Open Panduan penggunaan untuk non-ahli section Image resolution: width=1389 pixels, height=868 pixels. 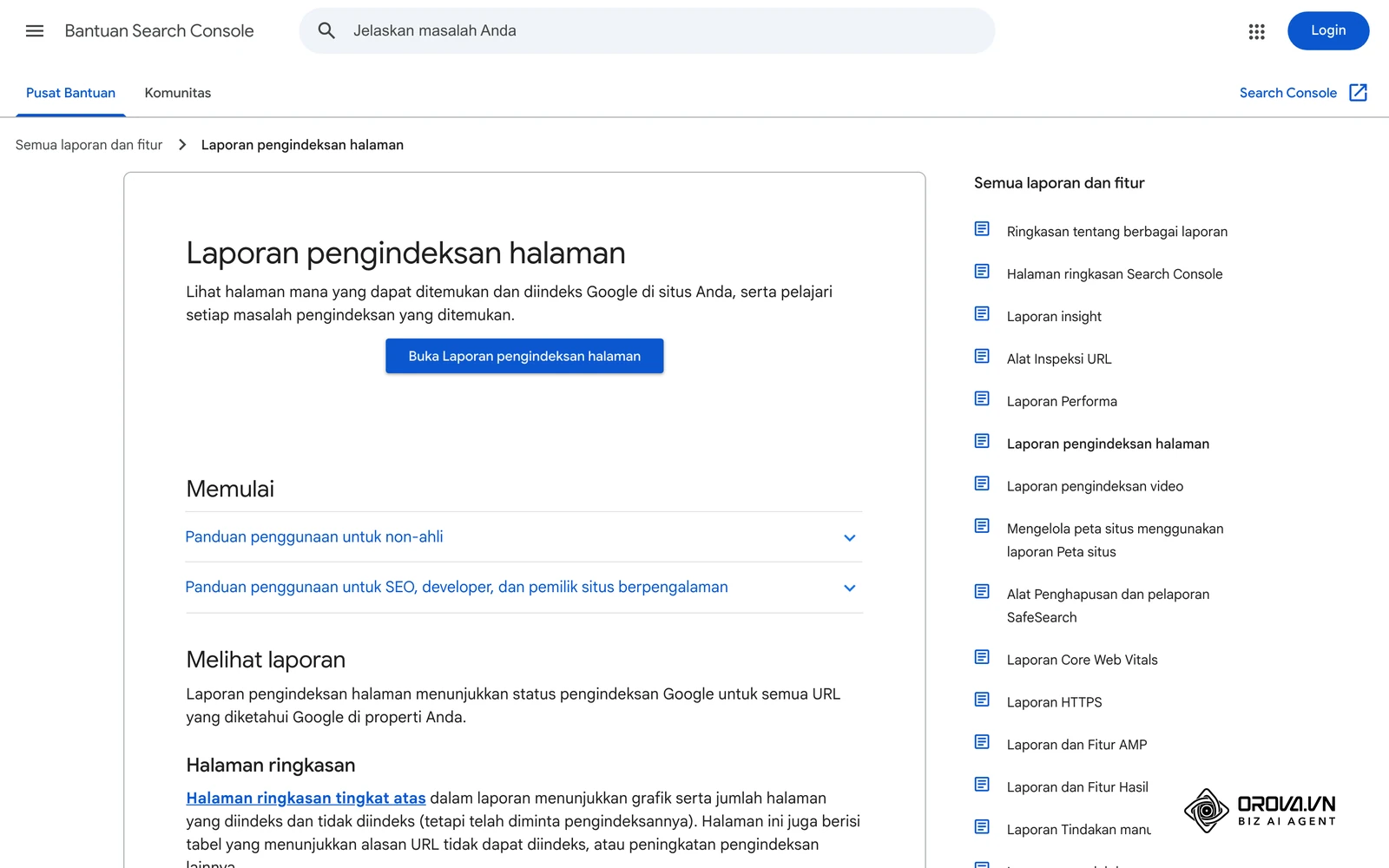[x=524, y=537]
